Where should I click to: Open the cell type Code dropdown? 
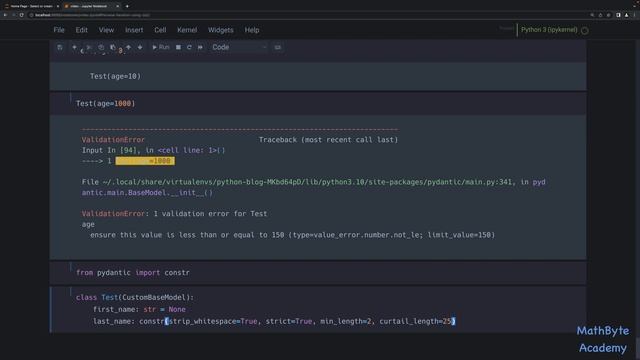(x=239, y=47)
